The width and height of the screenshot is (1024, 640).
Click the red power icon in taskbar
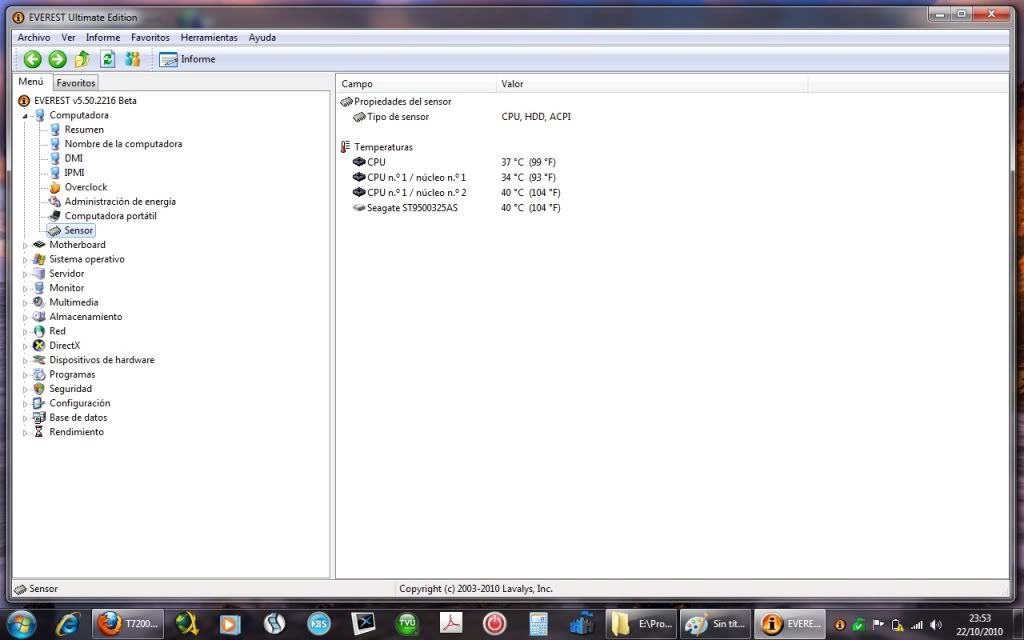pyautogui.click(x=494, y=624)
